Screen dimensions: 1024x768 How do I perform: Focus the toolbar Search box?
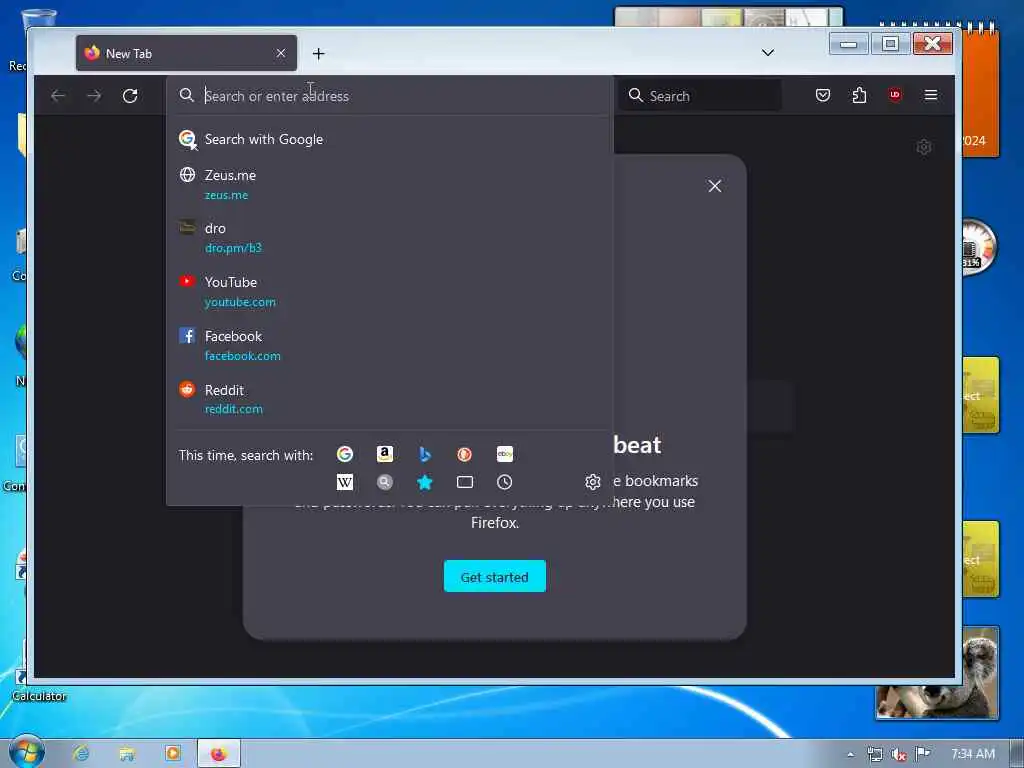tap(699, 96)
